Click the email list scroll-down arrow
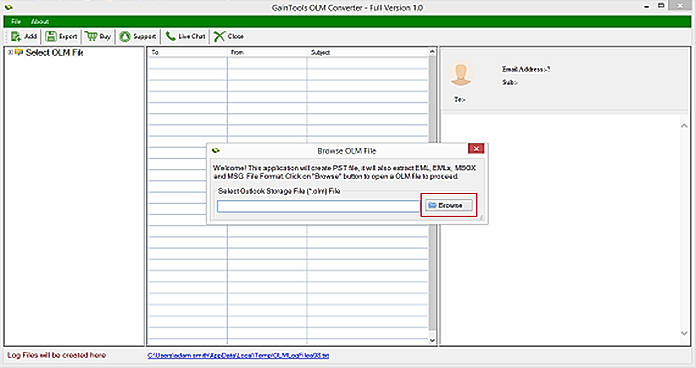Viewport: 696px width, 368px height. click(432, 340)
